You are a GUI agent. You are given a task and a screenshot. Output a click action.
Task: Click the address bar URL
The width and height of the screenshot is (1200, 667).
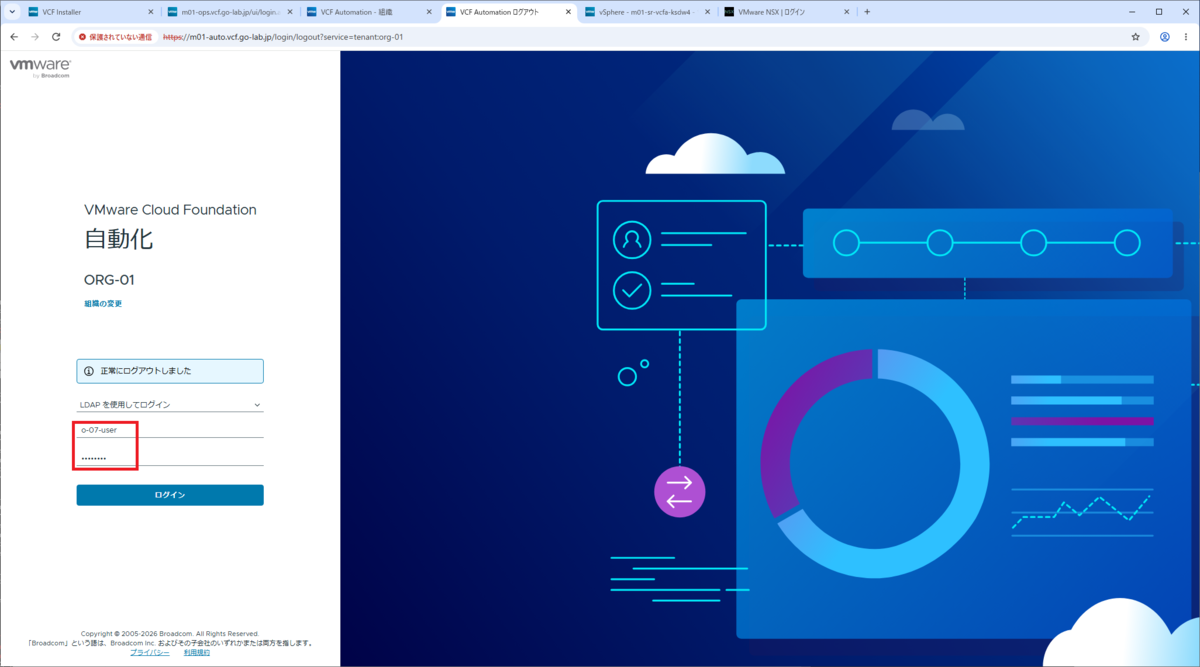coord(283,36)
